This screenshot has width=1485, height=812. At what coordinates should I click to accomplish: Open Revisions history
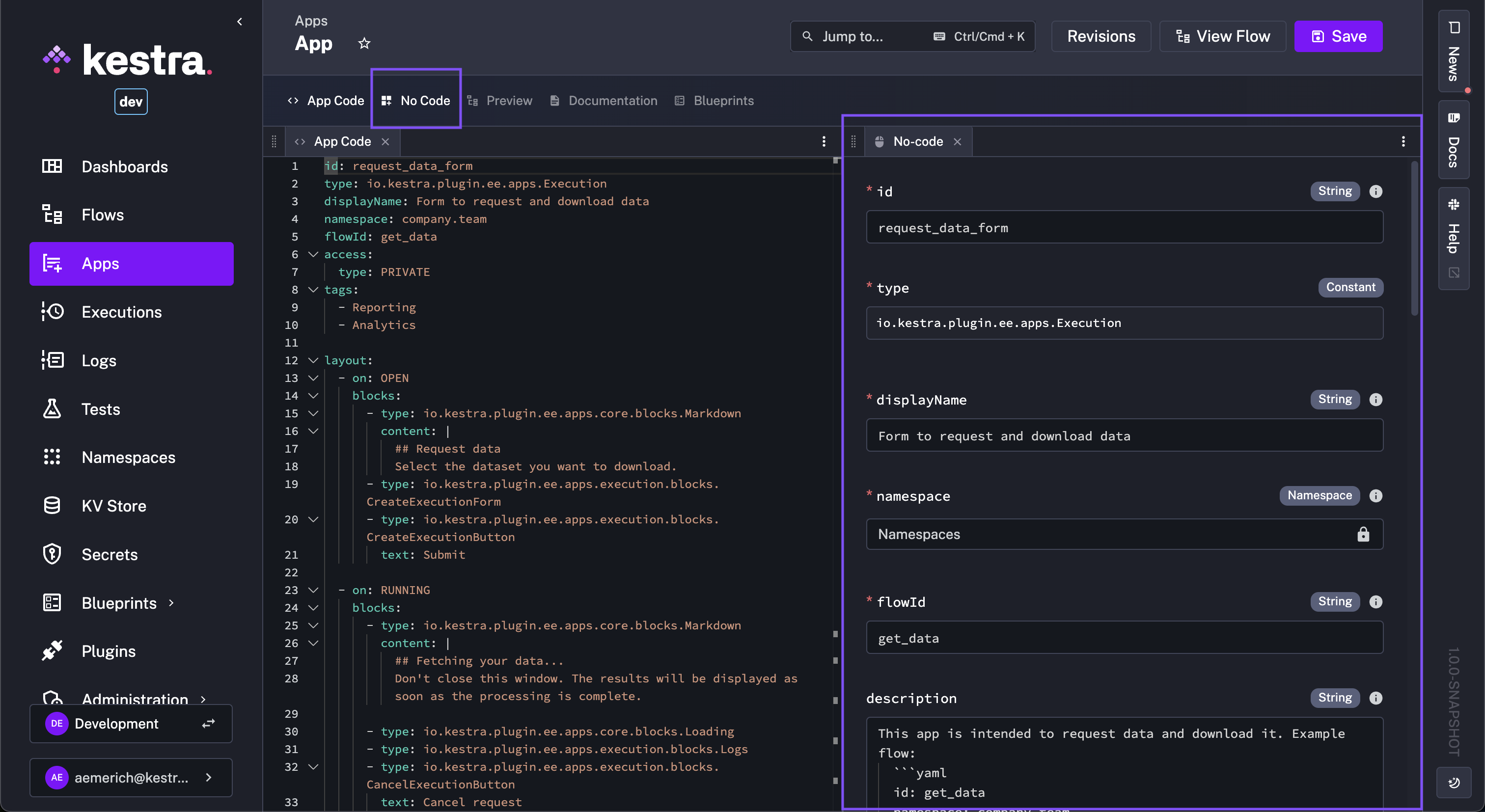click(x=1100, y=36)
